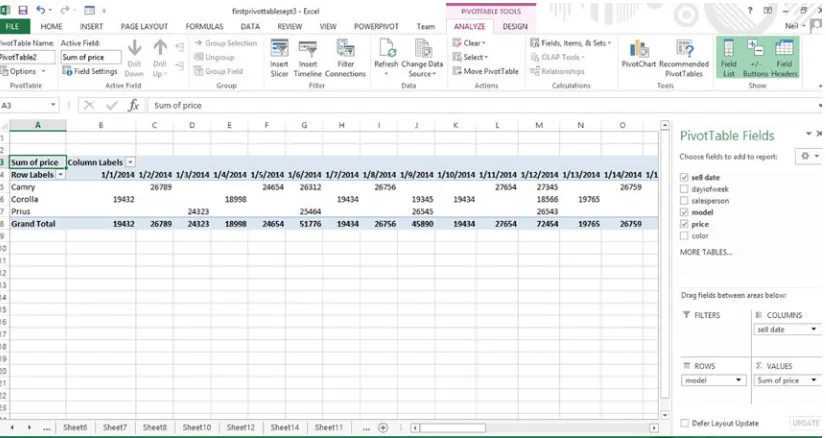The height and width of the screenshot is (438, 826).
Task: Open the POWERPIVOT tab
Action: 376,26
